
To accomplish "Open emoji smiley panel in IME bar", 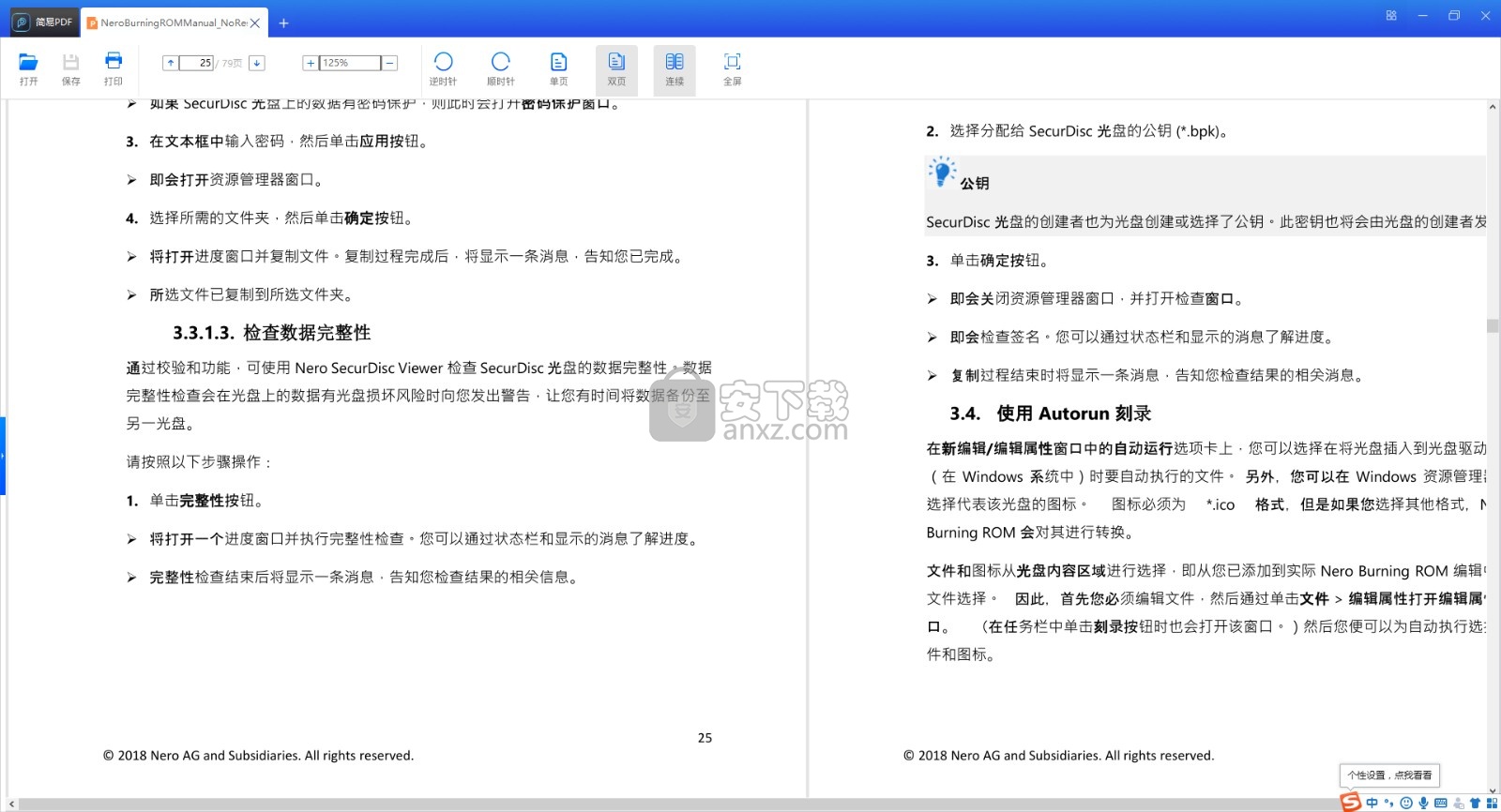I will [x=1406, y=803].
